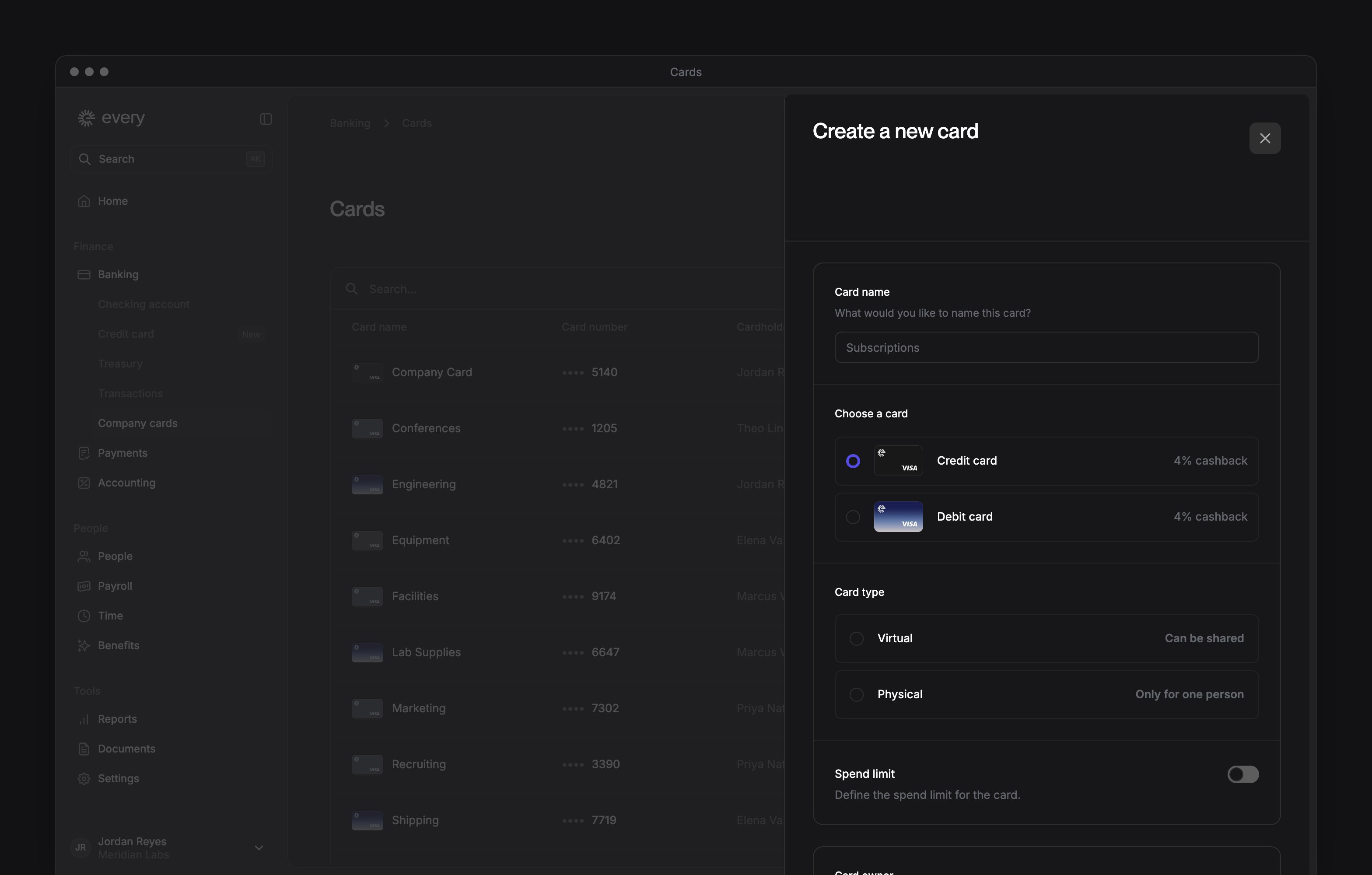Click the Banking card icon

click(84, 275)
